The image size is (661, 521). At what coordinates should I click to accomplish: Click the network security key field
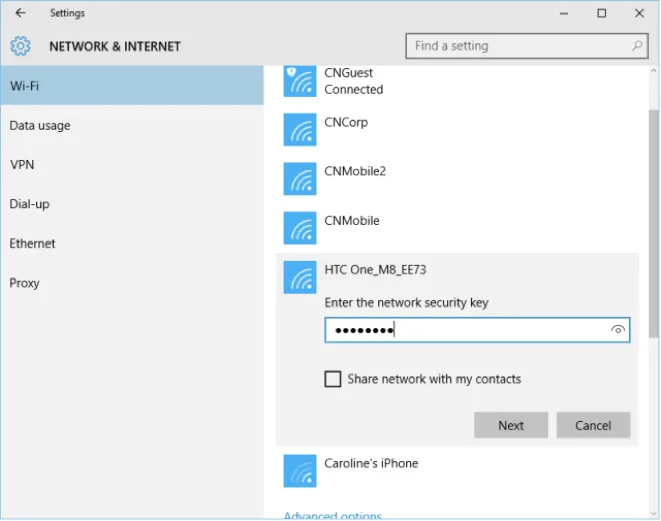coord(465,330)
